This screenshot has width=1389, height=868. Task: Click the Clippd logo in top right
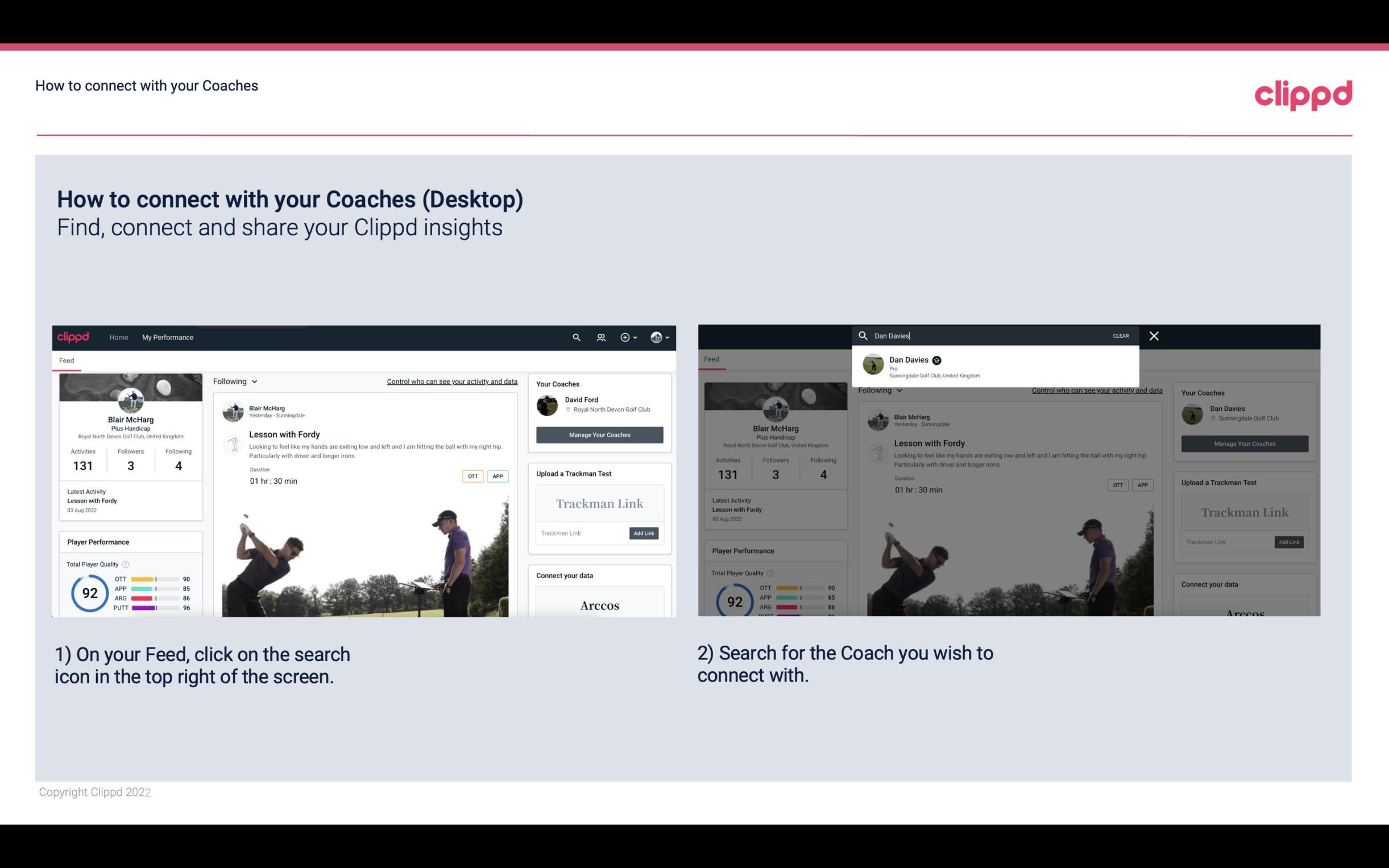pyautogui.click(x=1304, y=93)
